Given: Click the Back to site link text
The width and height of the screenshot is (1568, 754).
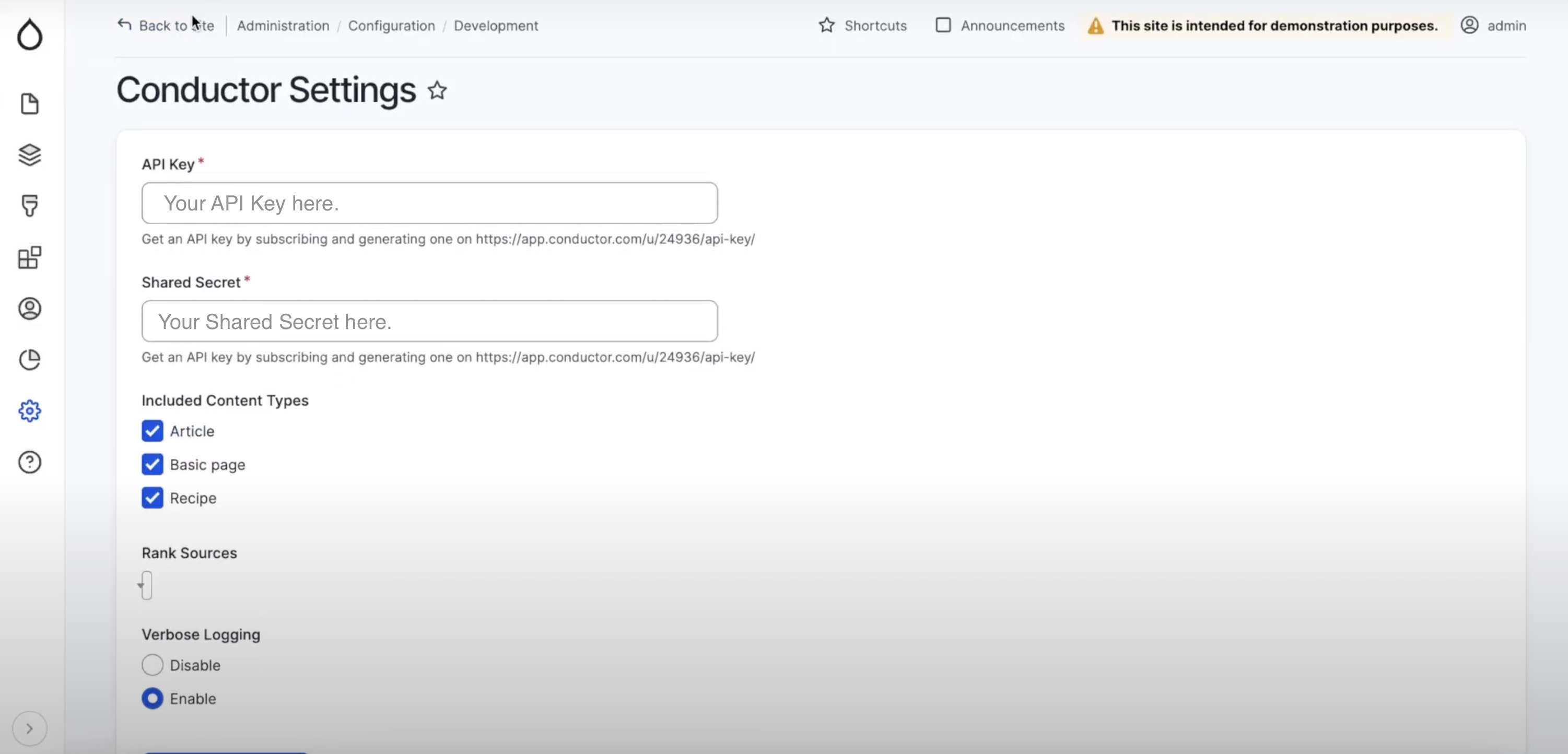Looking at the screenshot, I should coord(177,26).
